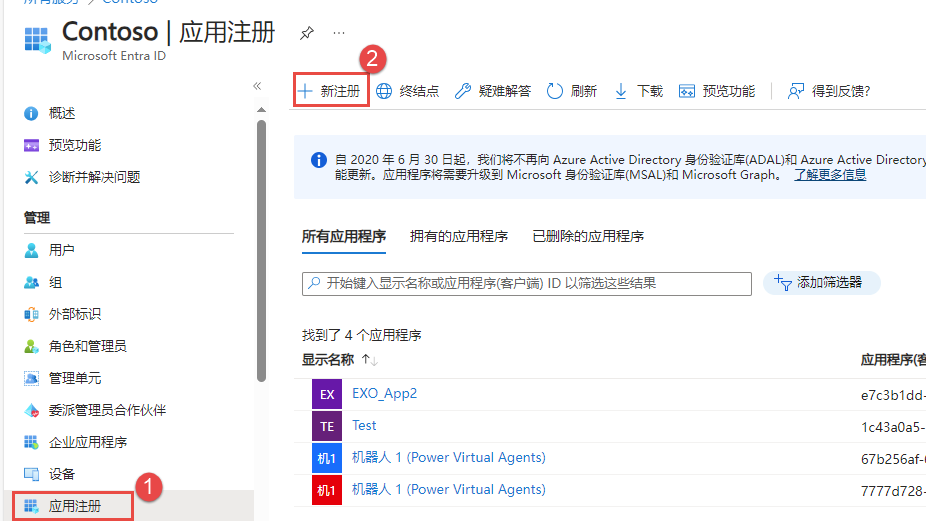Click the purple TE app thumbnail
The image size is (926, 521).
(x=327, y=426)
